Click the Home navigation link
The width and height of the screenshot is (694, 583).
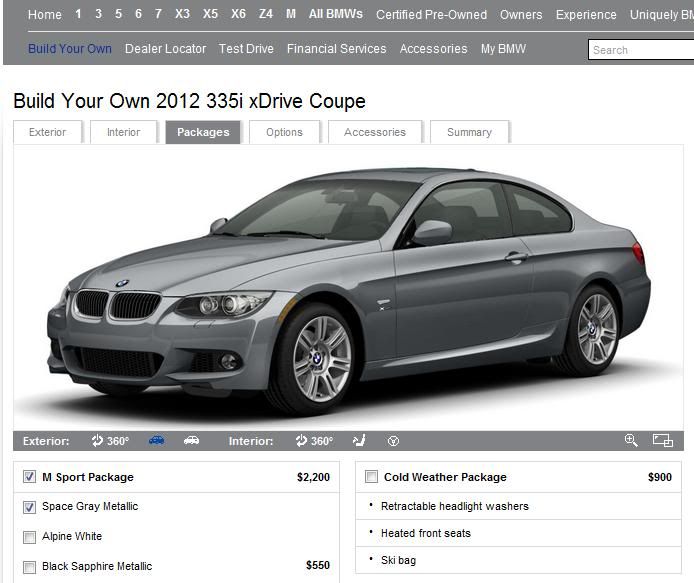pyautogui.click(x=45, y=15)
